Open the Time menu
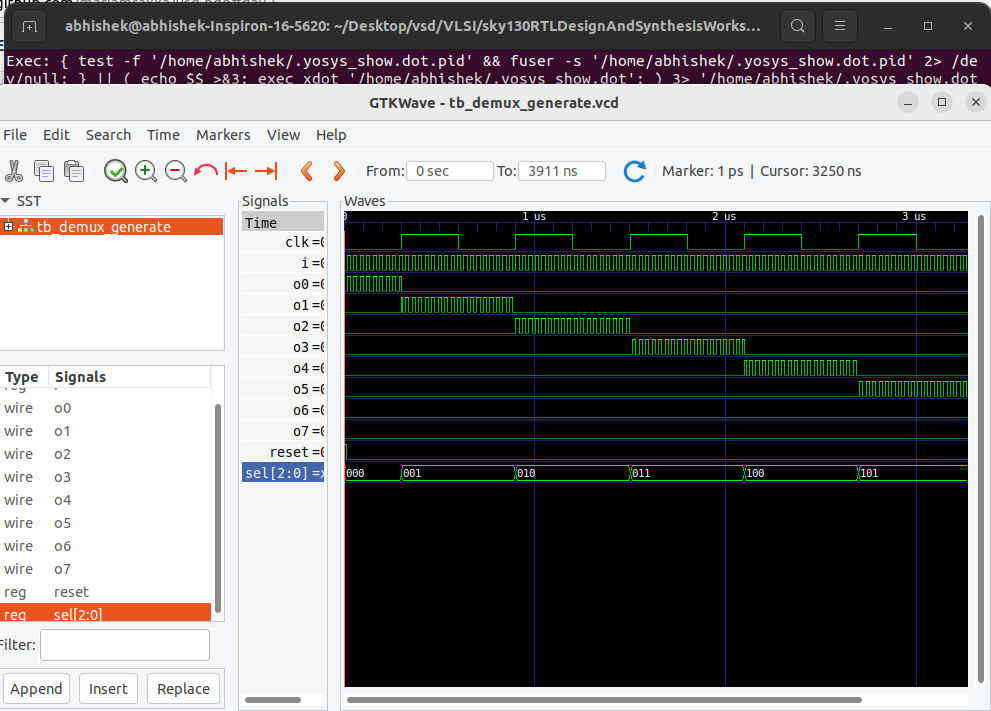The width and height of the screenshot is (991, 711). (x=164, y=134)
